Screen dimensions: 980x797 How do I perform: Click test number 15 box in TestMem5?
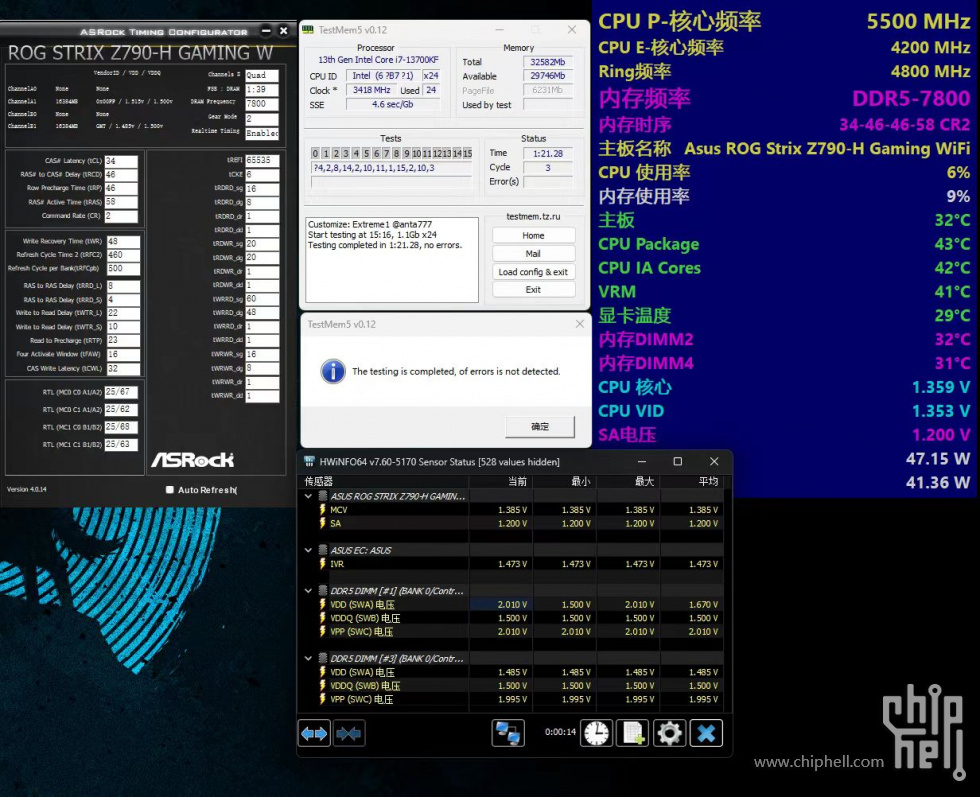[467, 153]
